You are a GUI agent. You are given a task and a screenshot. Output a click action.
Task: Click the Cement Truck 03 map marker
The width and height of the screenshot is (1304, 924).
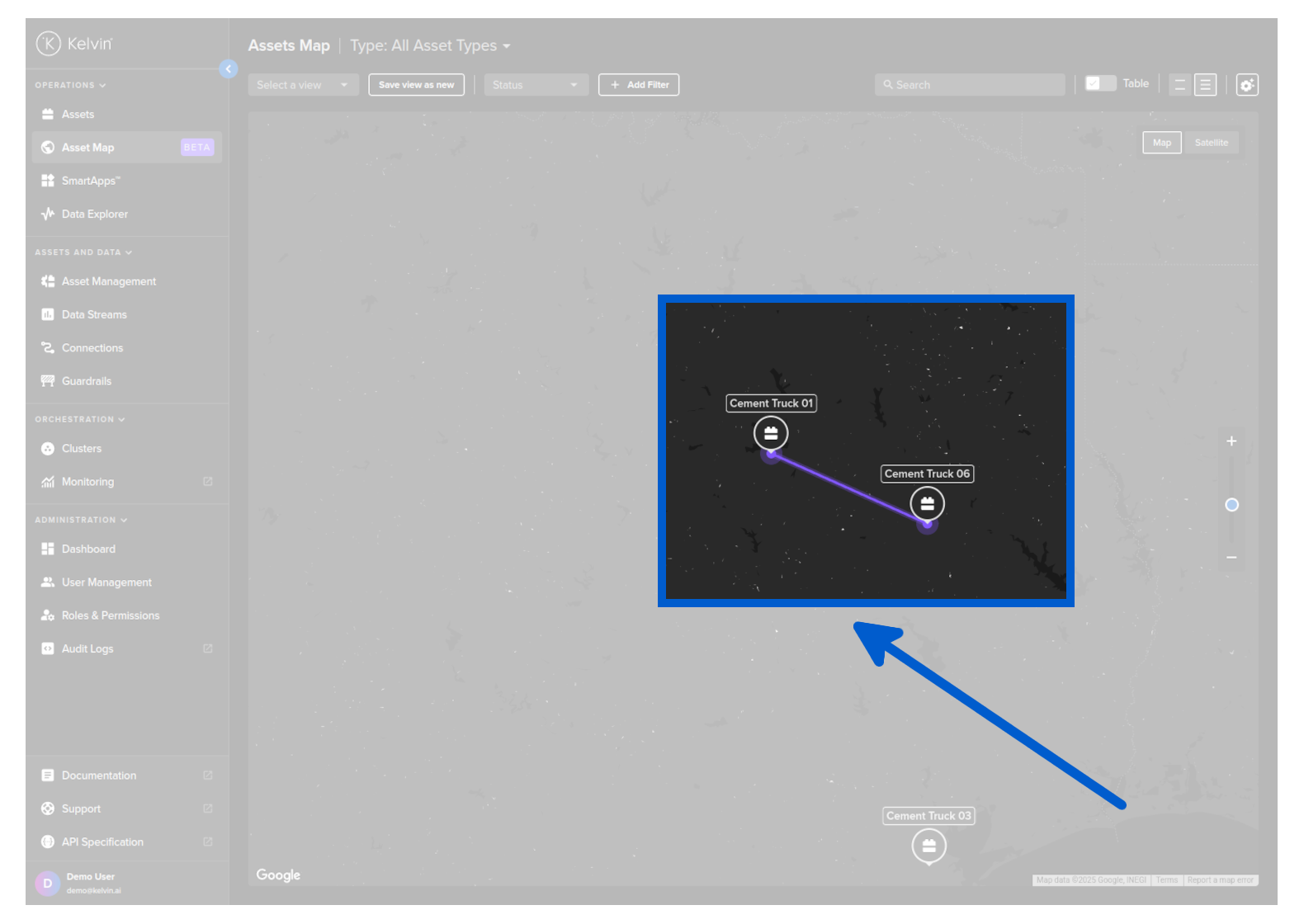coord(928,846)
